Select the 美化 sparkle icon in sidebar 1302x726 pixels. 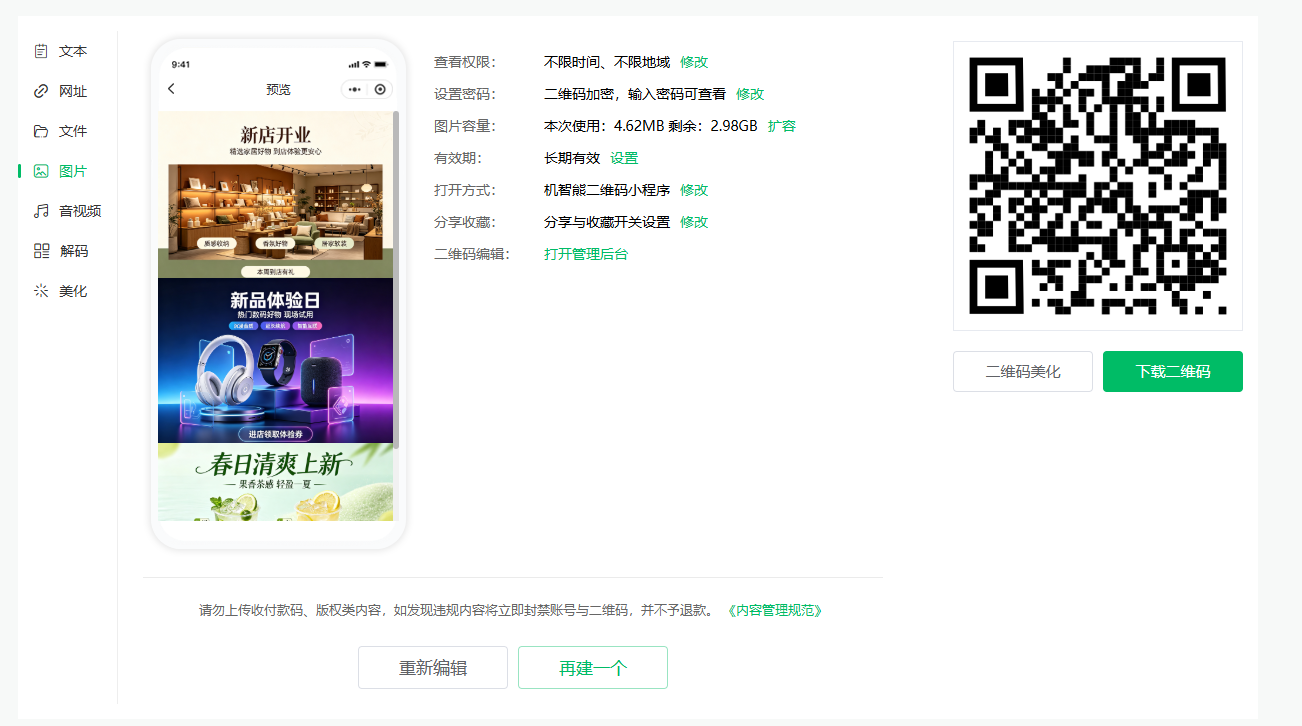tap(41, 291)
